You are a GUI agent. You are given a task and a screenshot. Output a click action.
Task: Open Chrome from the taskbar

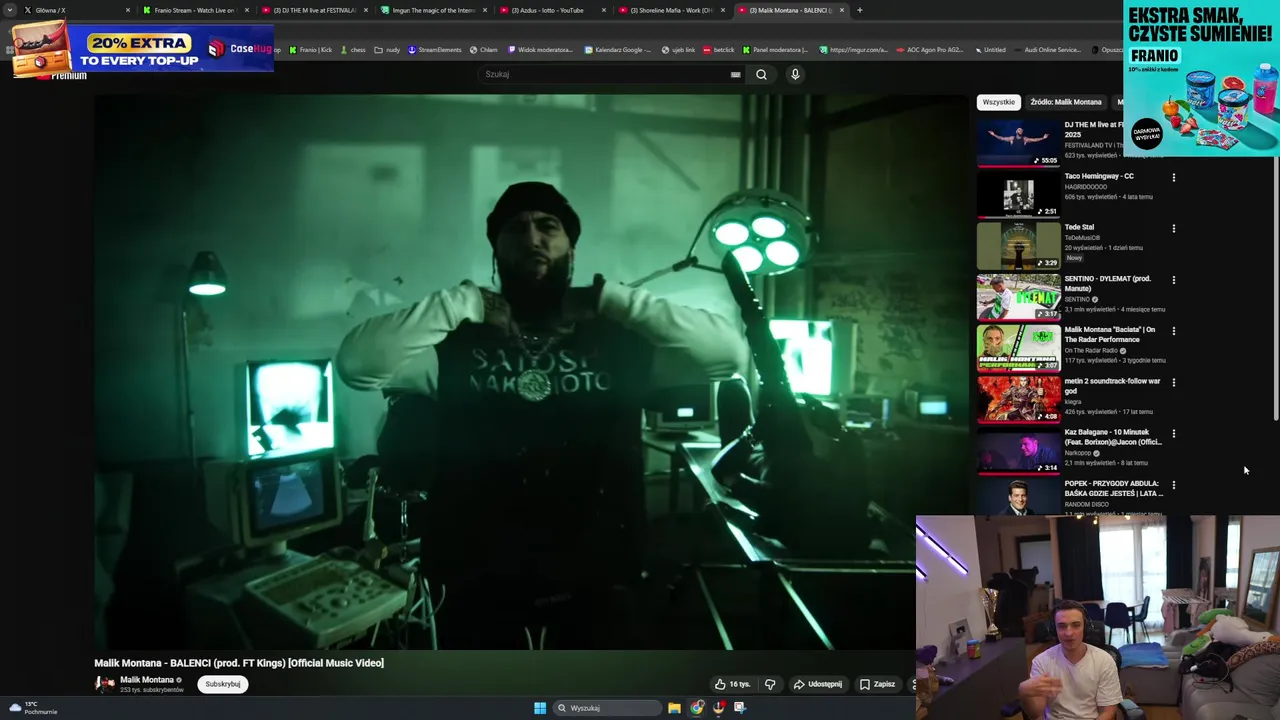pyautogui.click(x=697, y=708)
